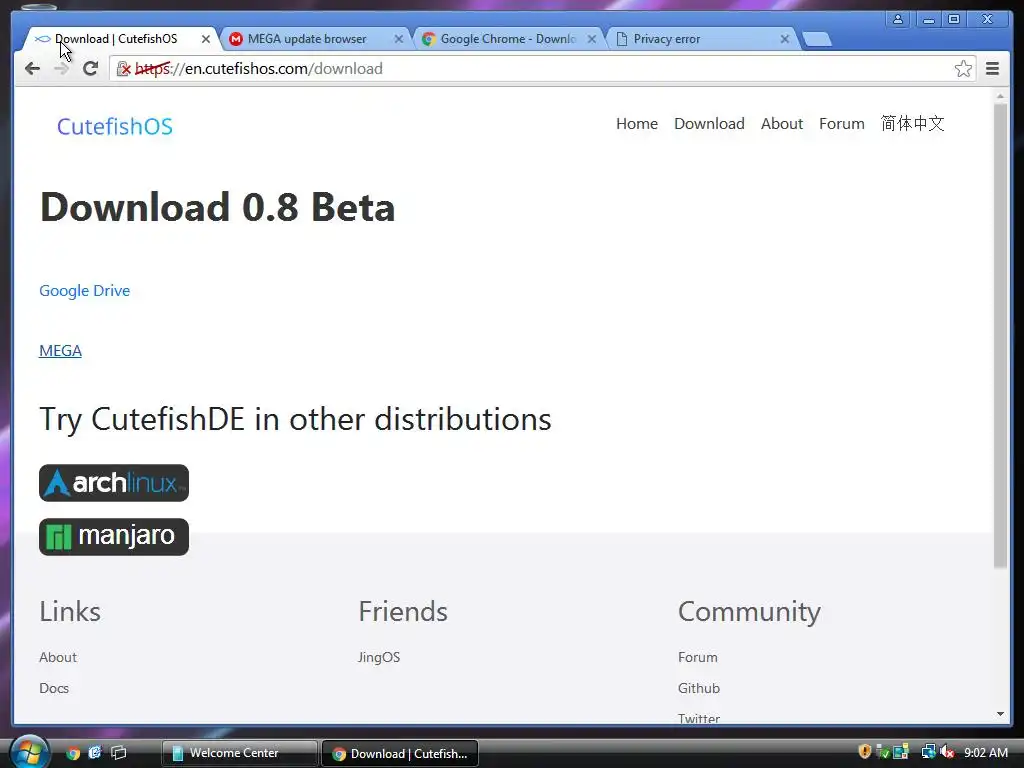Screen dimensions: 1024x768
Task: Switch to the Privacy error tab
Action: pyautogui.click(x=701, y=39)
